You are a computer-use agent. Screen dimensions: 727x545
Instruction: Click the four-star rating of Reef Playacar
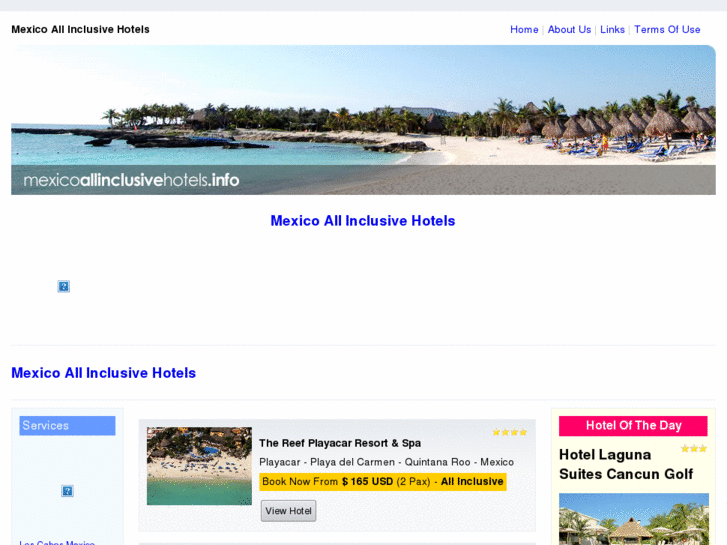510,432
